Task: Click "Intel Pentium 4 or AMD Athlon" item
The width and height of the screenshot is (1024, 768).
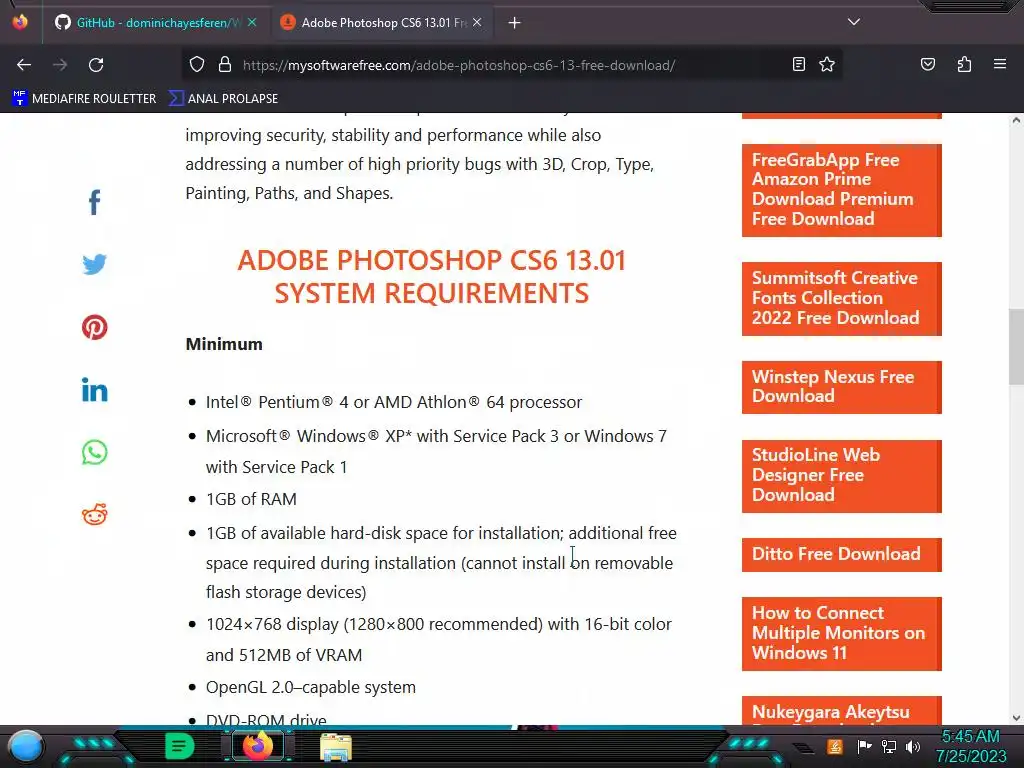Action: [394, 402]
